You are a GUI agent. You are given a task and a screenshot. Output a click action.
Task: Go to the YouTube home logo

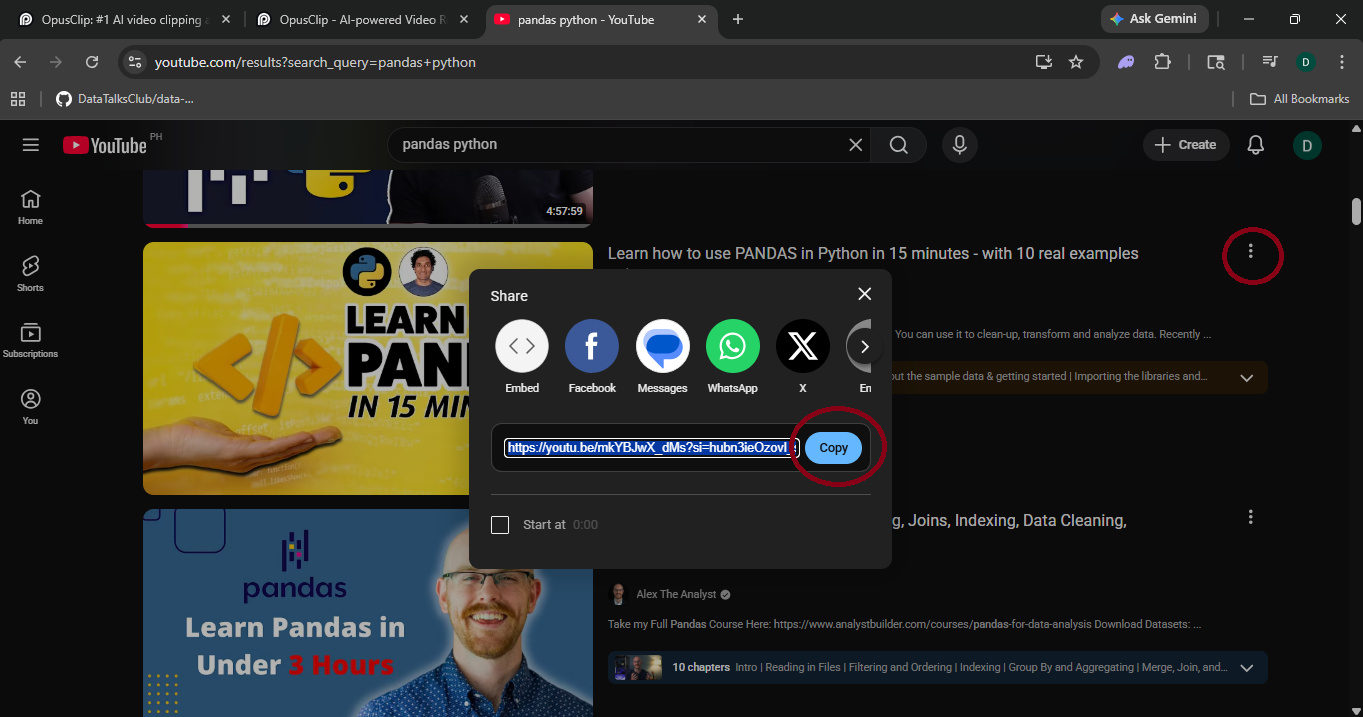[x=105, y=145]
